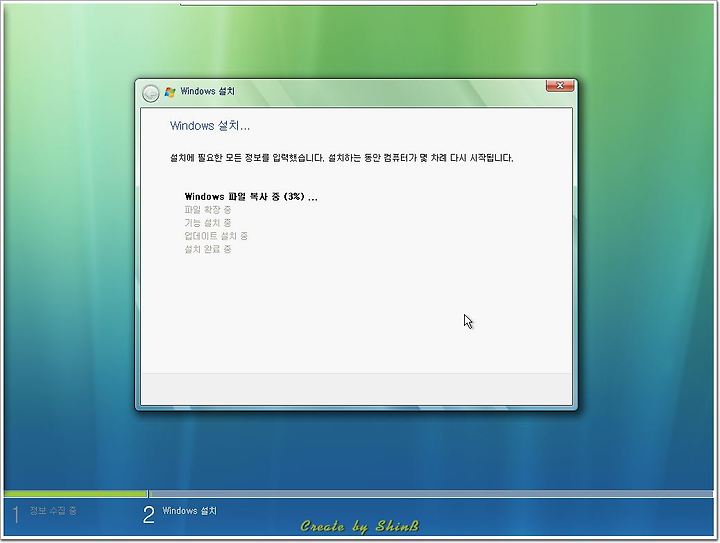This screenshot has height=543, width=720.
Task: Click the green progress bar at bottom
Action: pyautogui.click(x=76, y=494)
